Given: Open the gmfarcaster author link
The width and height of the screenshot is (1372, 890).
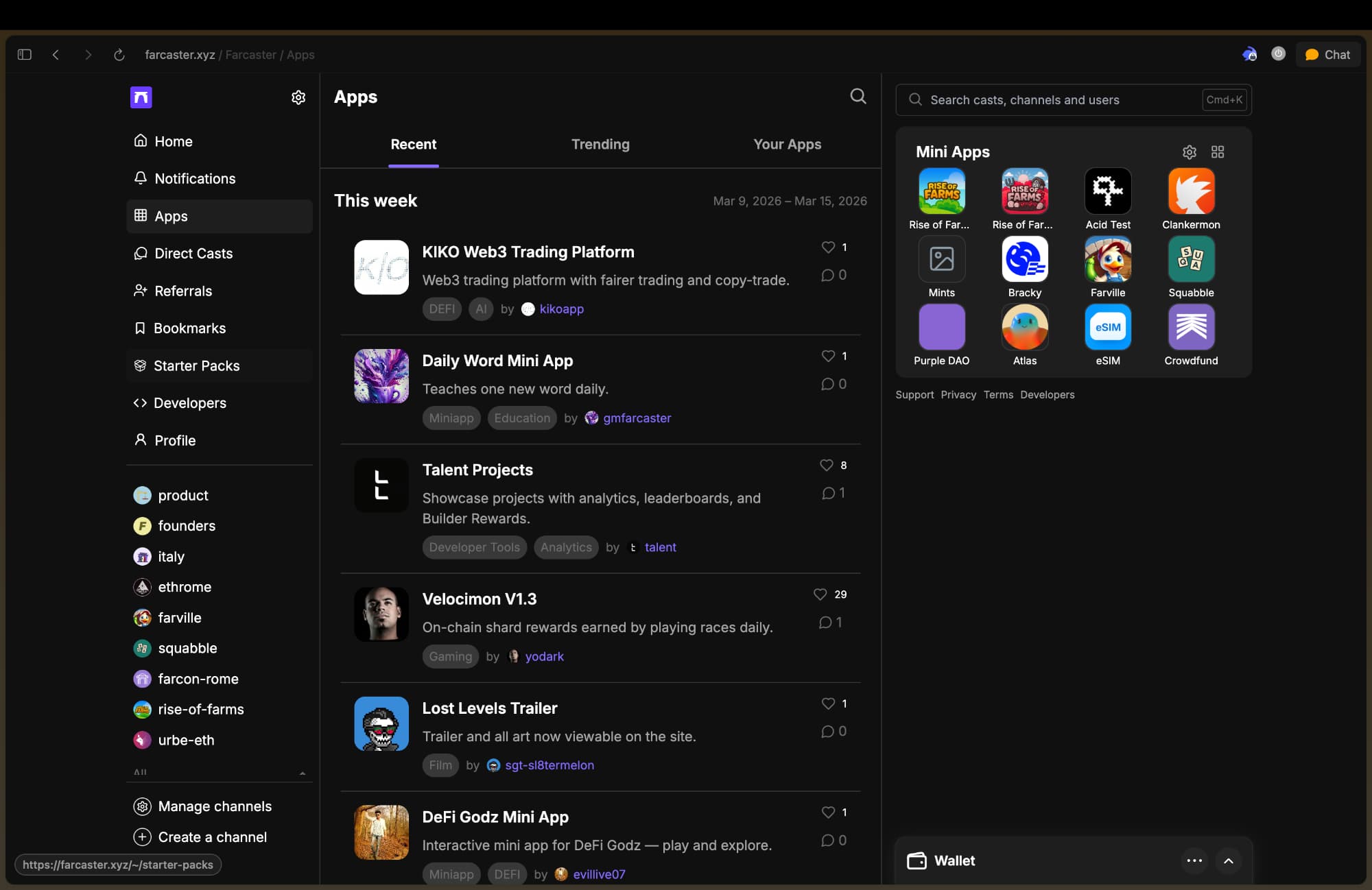Looking at the screenshot, I should [x=637, y=418].
